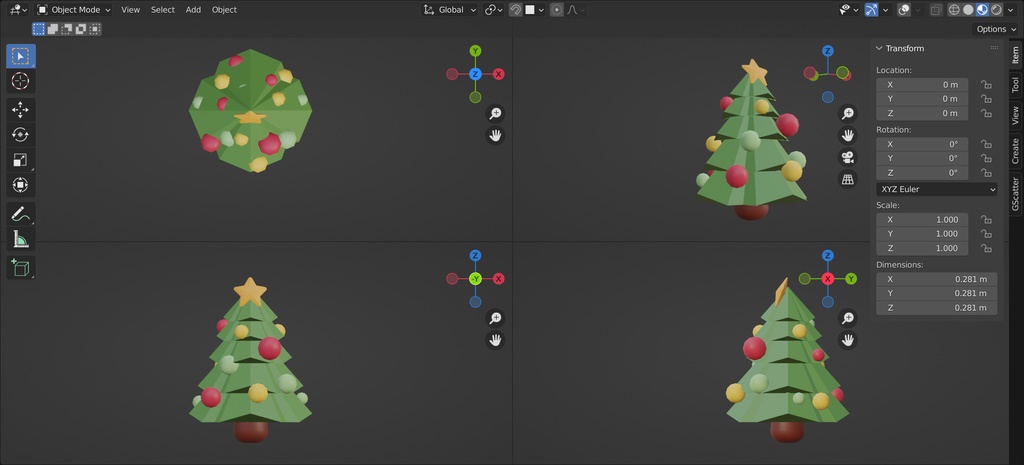This screenshot has height=465, width=1024.
Task: Click zoom icon in the right-view viewport
Action: click(x=848, y=318)
